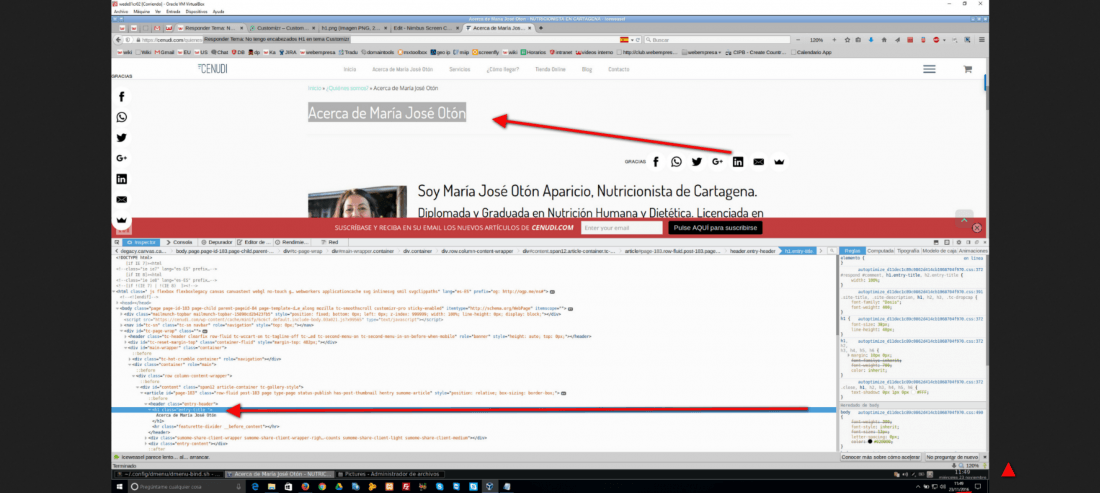Open the Máquina menu in VirtualBox

click(x=140, y=12)
